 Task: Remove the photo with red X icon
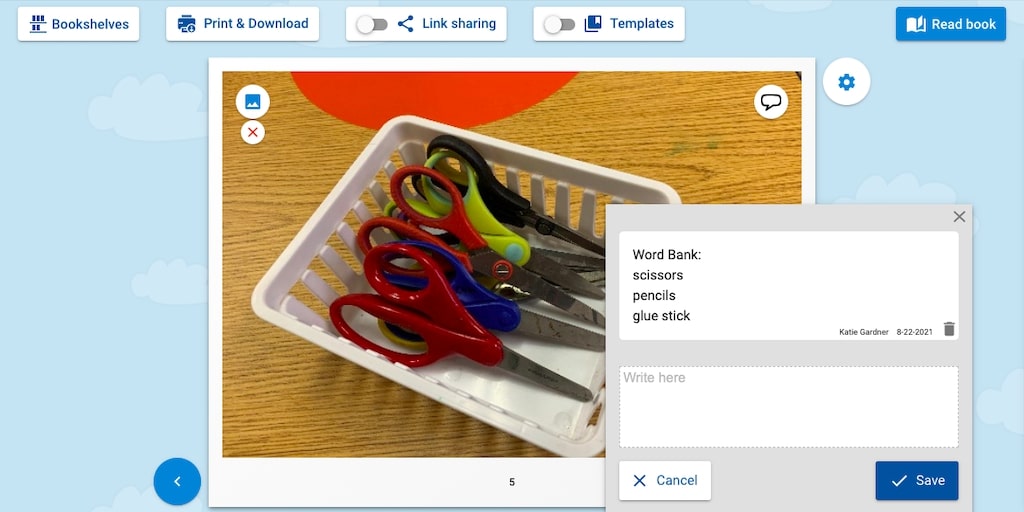(x=253, y=133)
